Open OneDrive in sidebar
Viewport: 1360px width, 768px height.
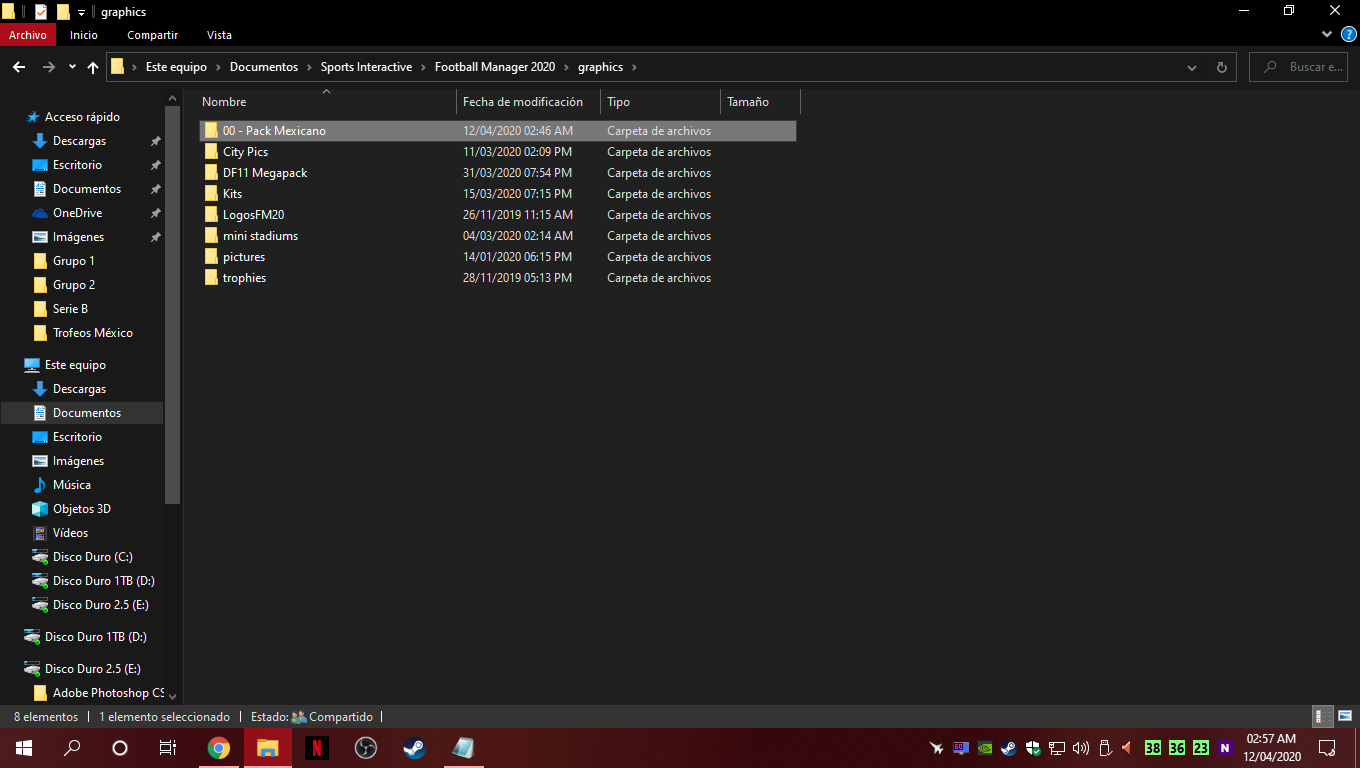coord(77,213)
